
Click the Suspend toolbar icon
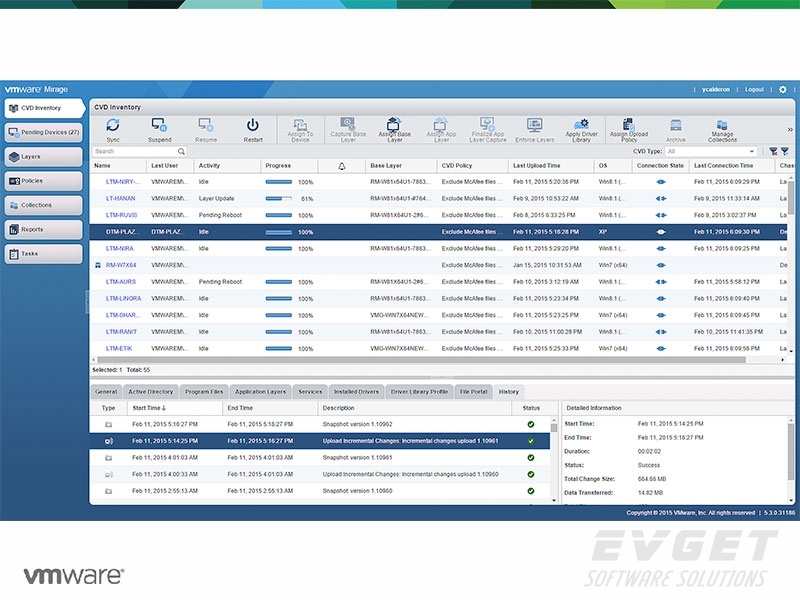tap(159, 125)
